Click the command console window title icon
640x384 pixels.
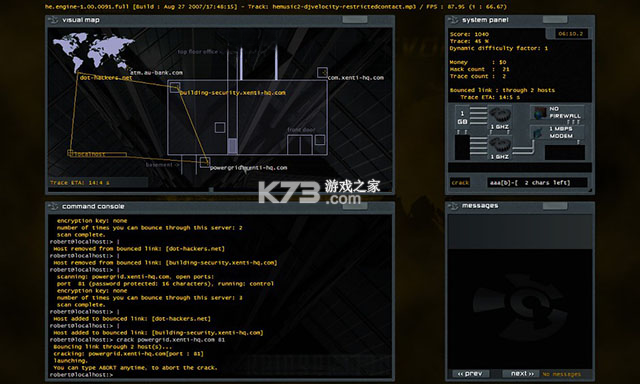[53, 206]
